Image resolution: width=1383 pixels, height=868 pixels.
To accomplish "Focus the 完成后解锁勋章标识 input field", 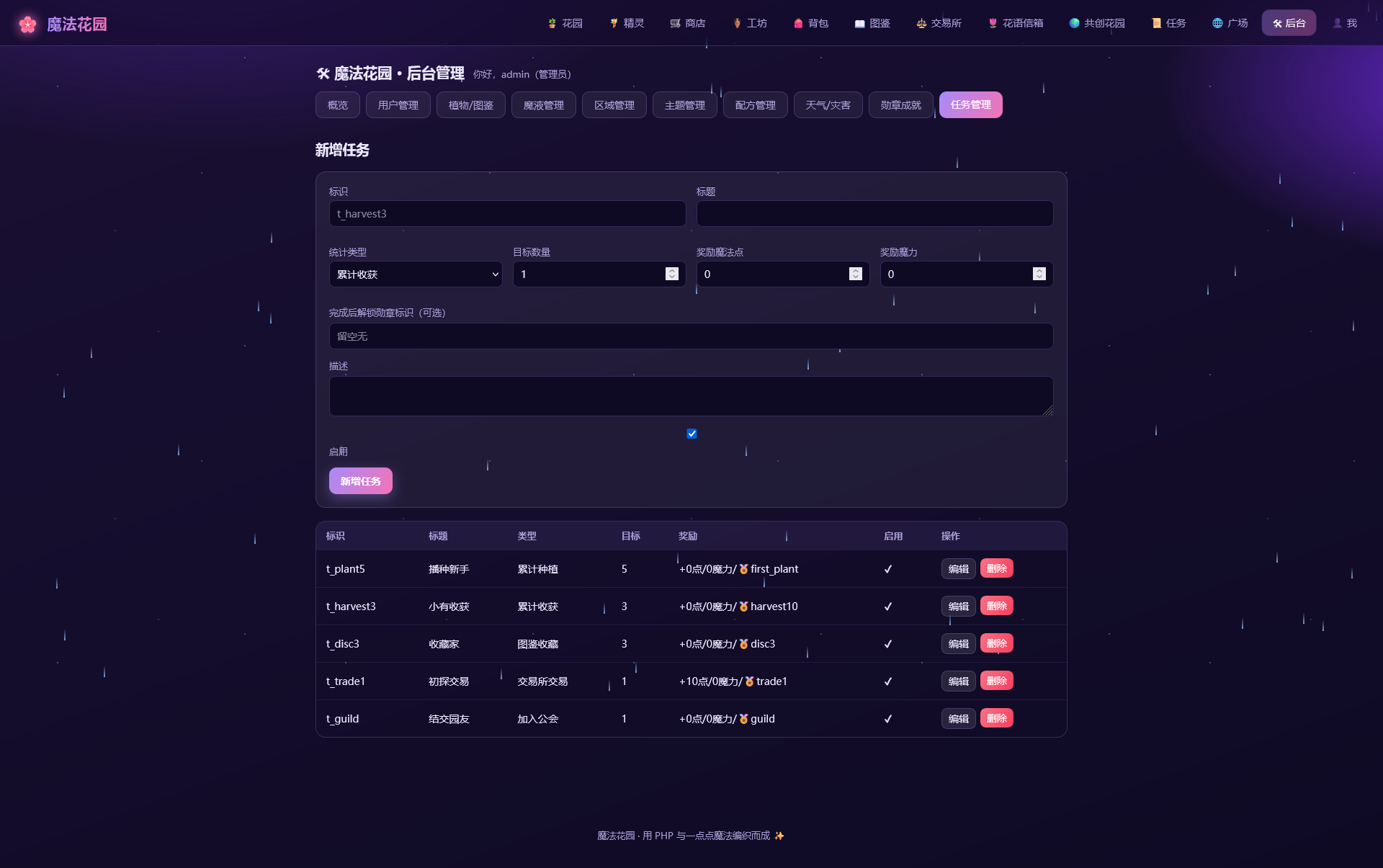I will (x=691, y=336).
